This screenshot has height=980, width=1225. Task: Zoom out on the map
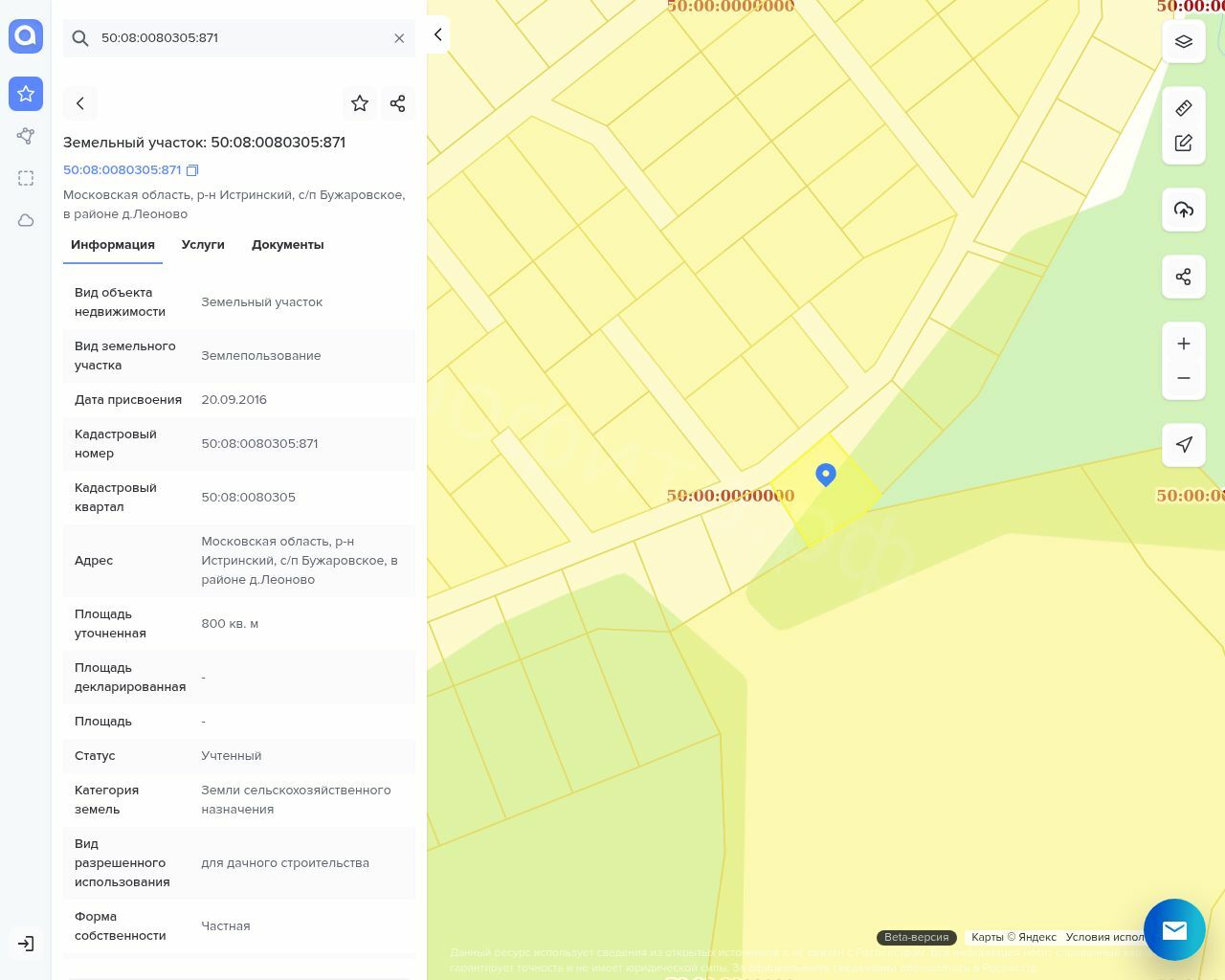tap(1183, 378)
